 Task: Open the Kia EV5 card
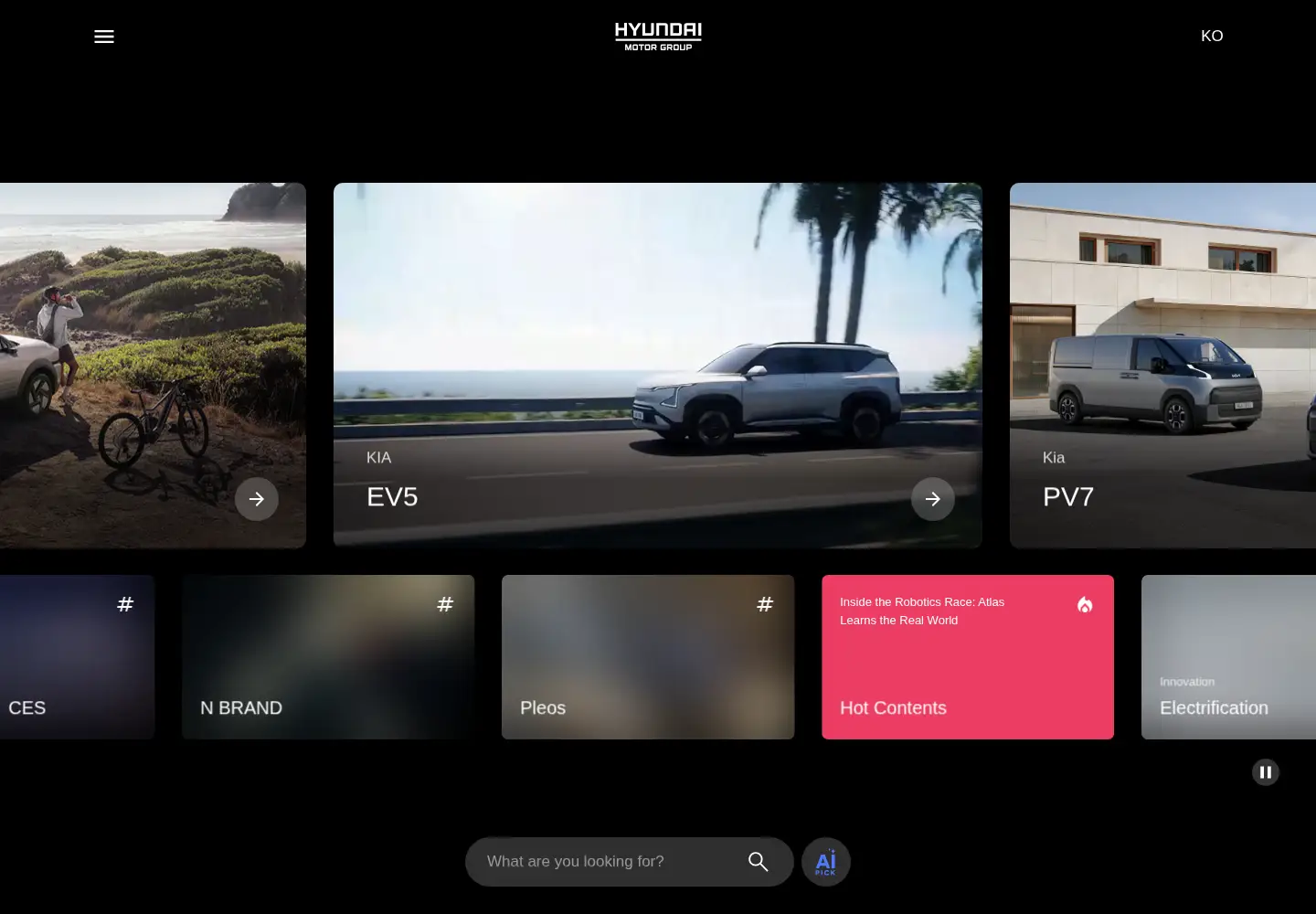tap(658, 366)
